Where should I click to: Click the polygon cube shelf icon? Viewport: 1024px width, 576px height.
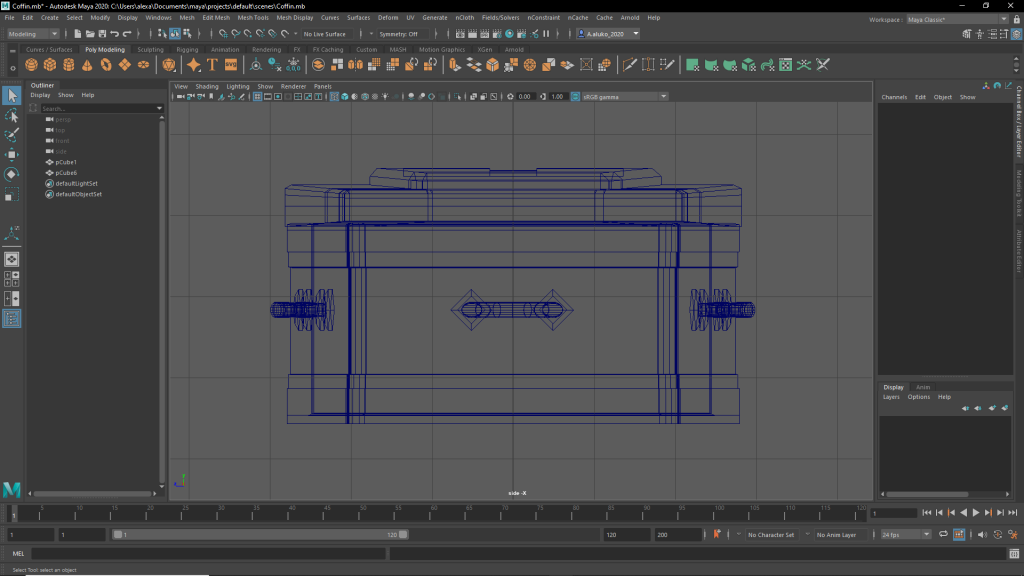pyautogui.click(x=50, y=65)
